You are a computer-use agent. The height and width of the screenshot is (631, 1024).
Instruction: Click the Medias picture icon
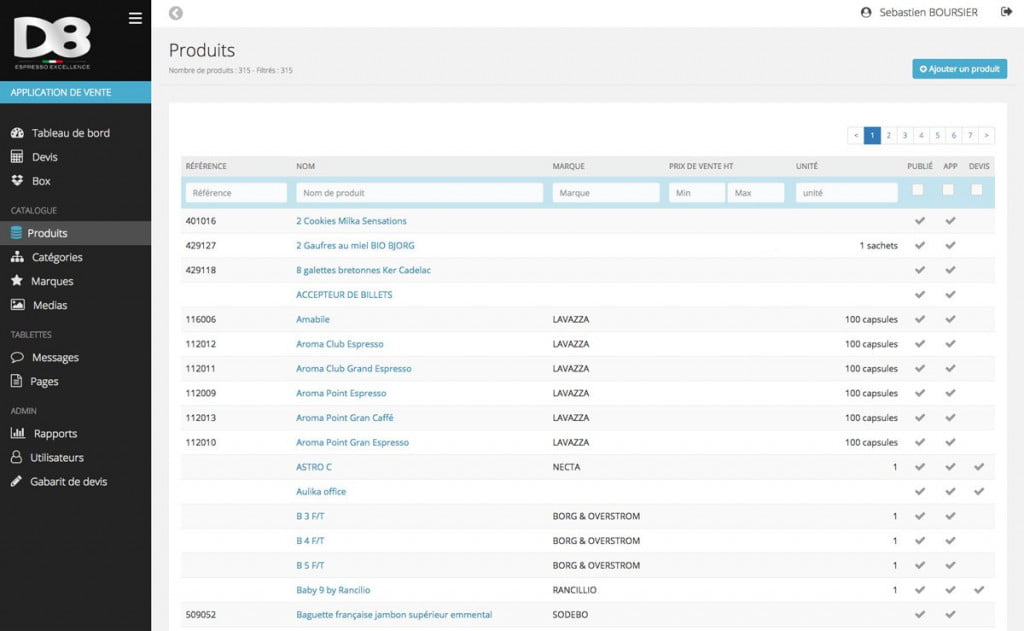pos(18,304)
